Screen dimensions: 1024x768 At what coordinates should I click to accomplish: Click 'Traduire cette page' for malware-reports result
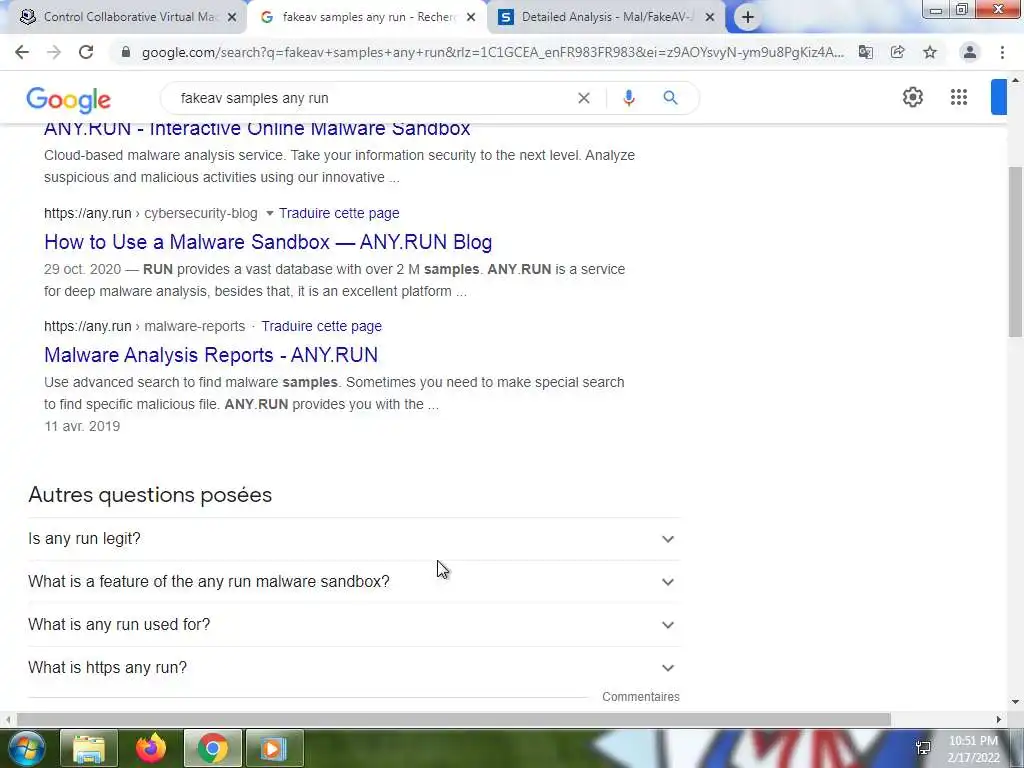(x=321, y=327)
